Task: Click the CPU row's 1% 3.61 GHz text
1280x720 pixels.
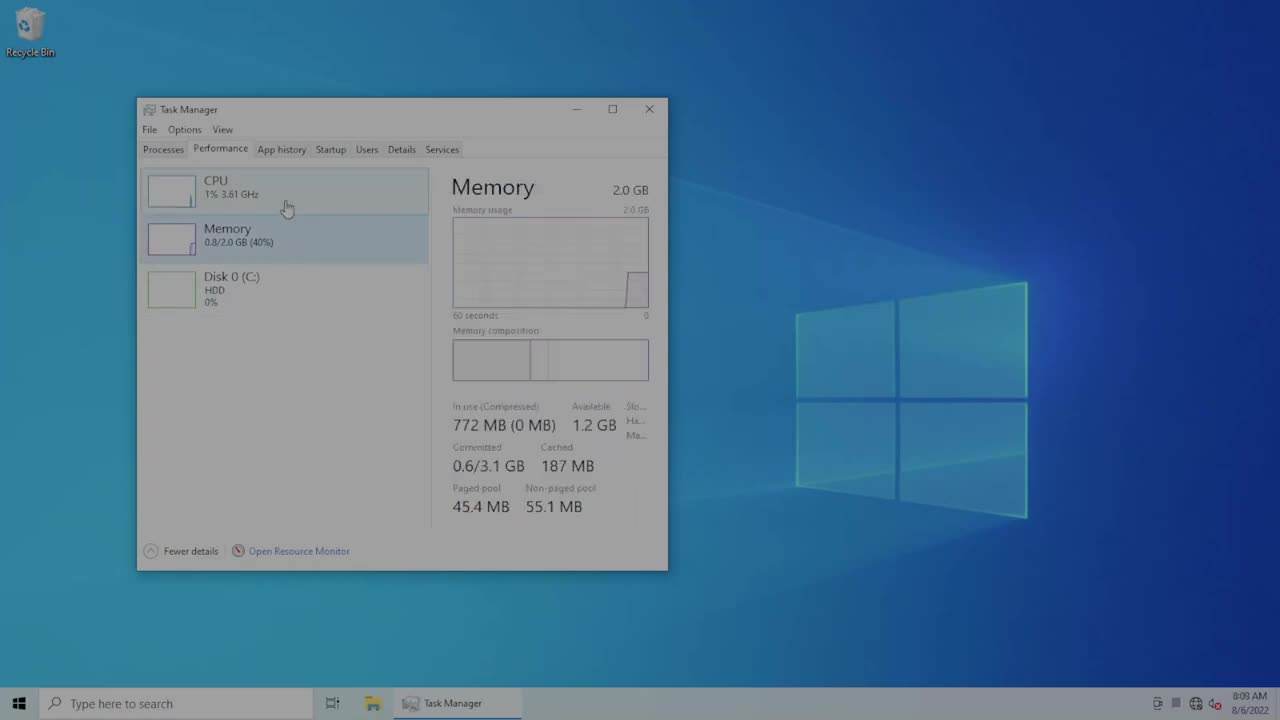Action: pos(231,195)
